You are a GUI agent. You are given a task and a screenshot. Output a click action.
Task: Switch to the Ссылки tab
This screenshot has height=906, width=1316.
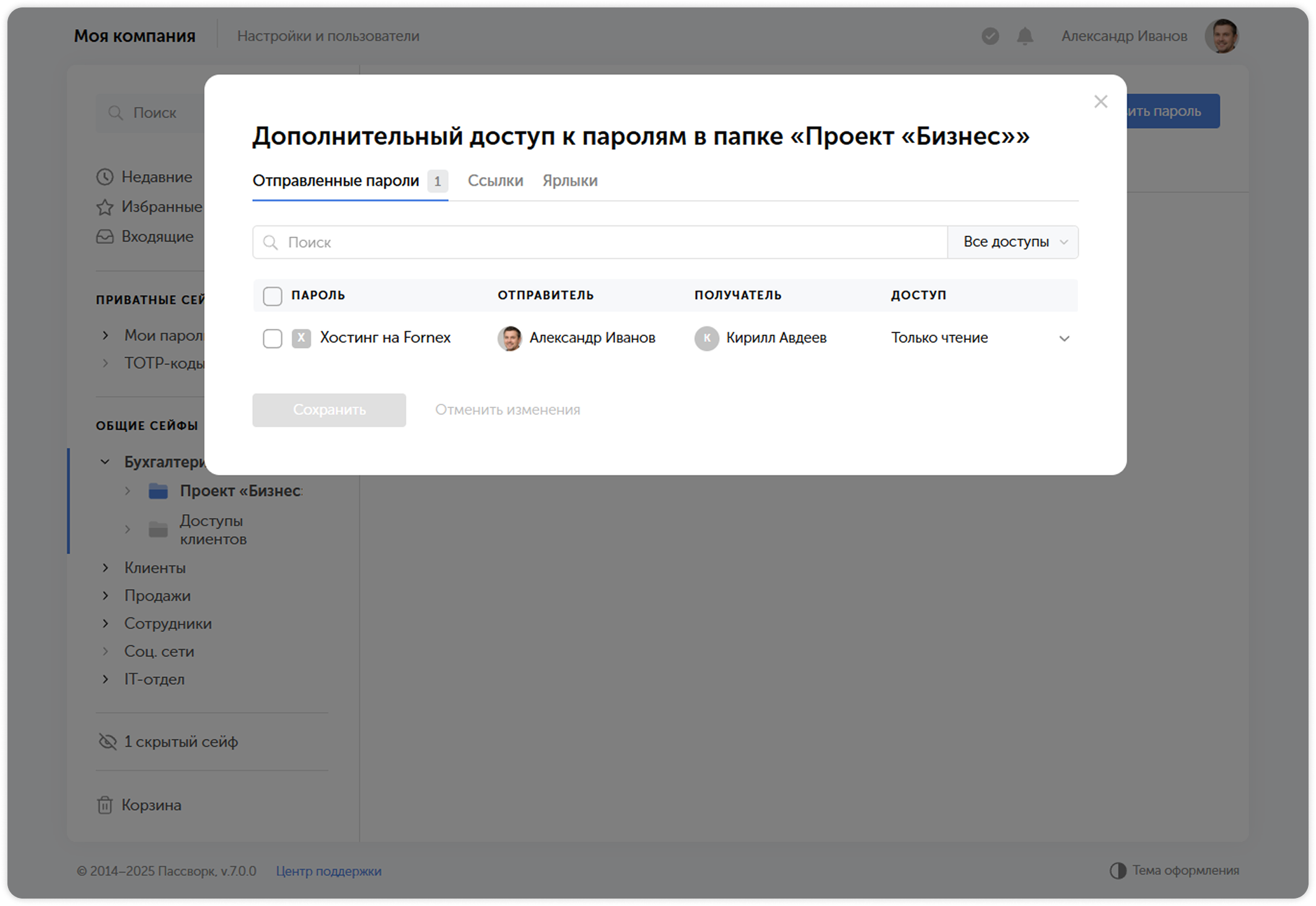(495, 181)
